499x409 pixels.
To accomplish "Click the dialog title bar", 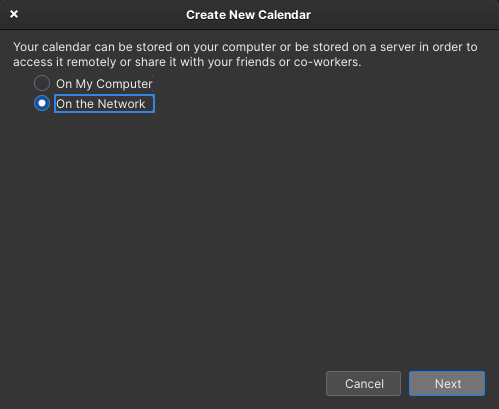I will pos(249,15).
